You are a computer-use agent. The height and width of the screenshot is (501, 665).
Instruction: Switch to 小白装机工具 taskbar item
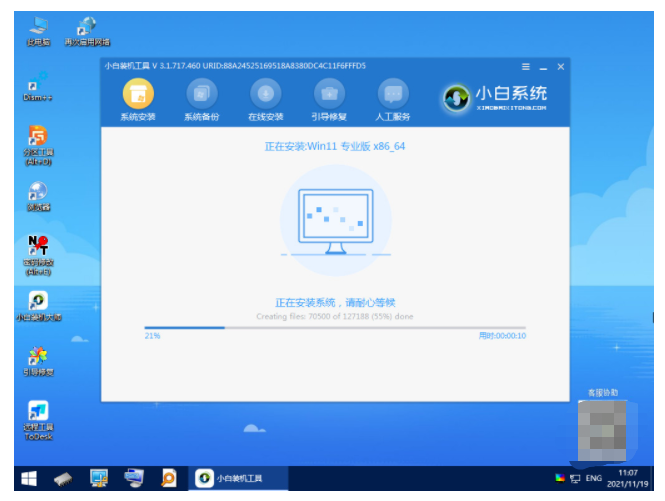coord(239,478)
